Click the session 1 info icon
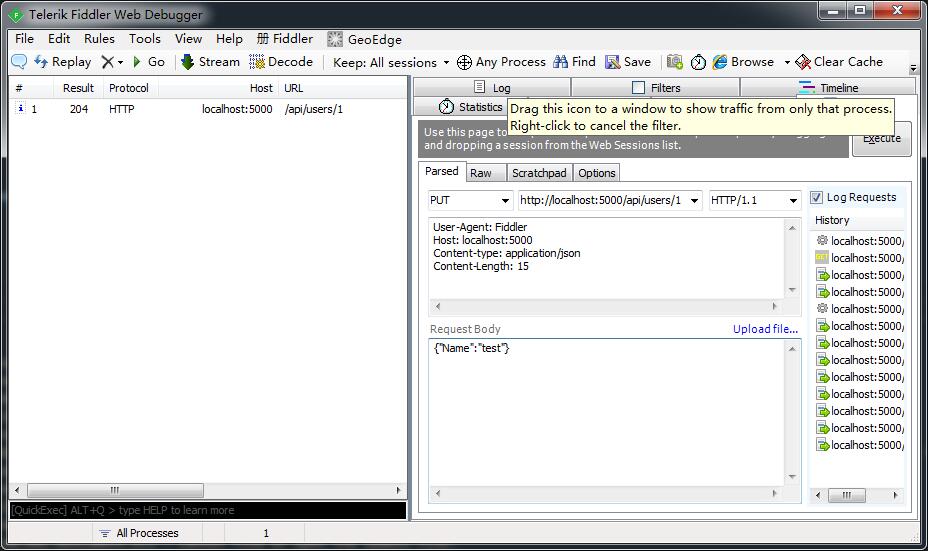The width and height of the screenshot is (928, 551). coord(20,108)
